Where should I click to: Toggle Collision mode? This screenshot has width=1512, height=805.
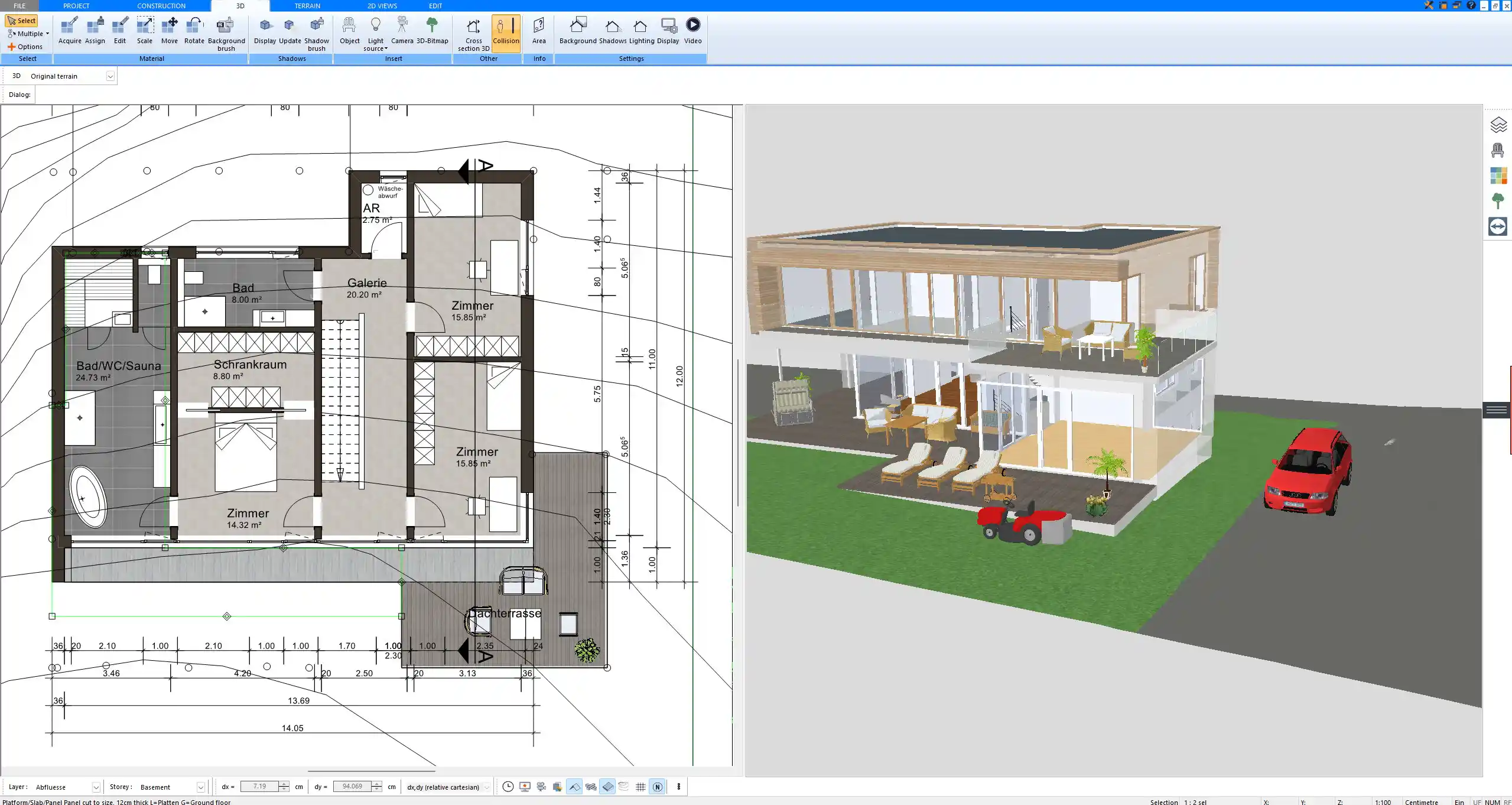click(506, 33)
